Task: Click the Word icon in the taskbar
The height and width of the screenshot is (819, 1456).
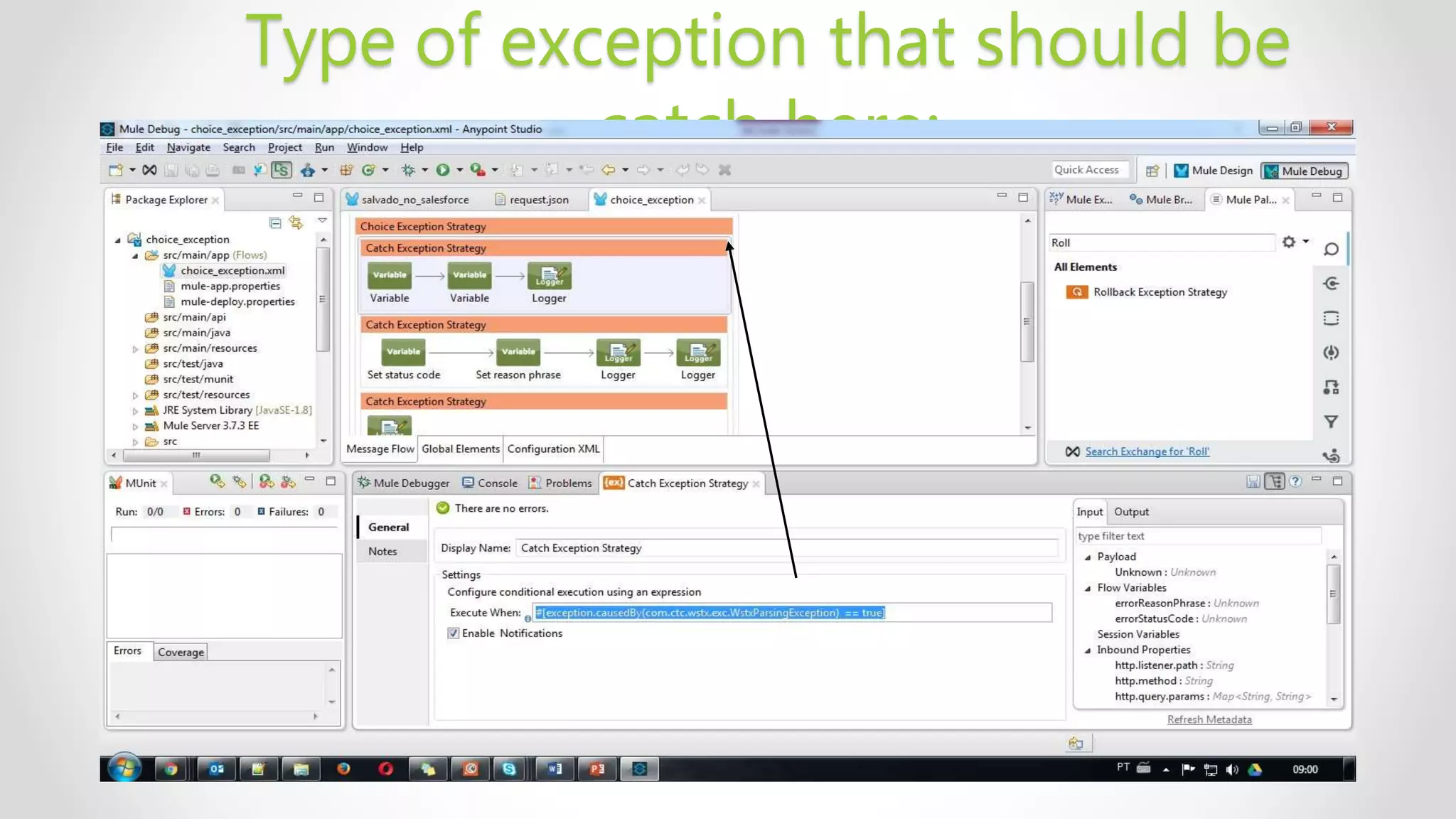Action: (x=555, y=769)
